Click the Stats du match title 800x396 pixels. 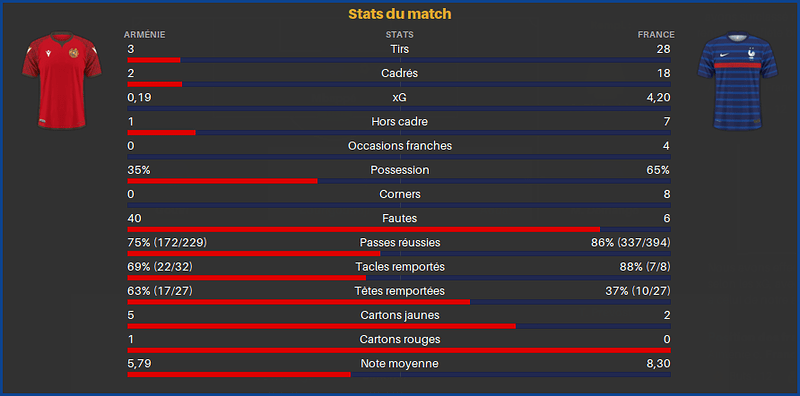click(x=399, y=14)
